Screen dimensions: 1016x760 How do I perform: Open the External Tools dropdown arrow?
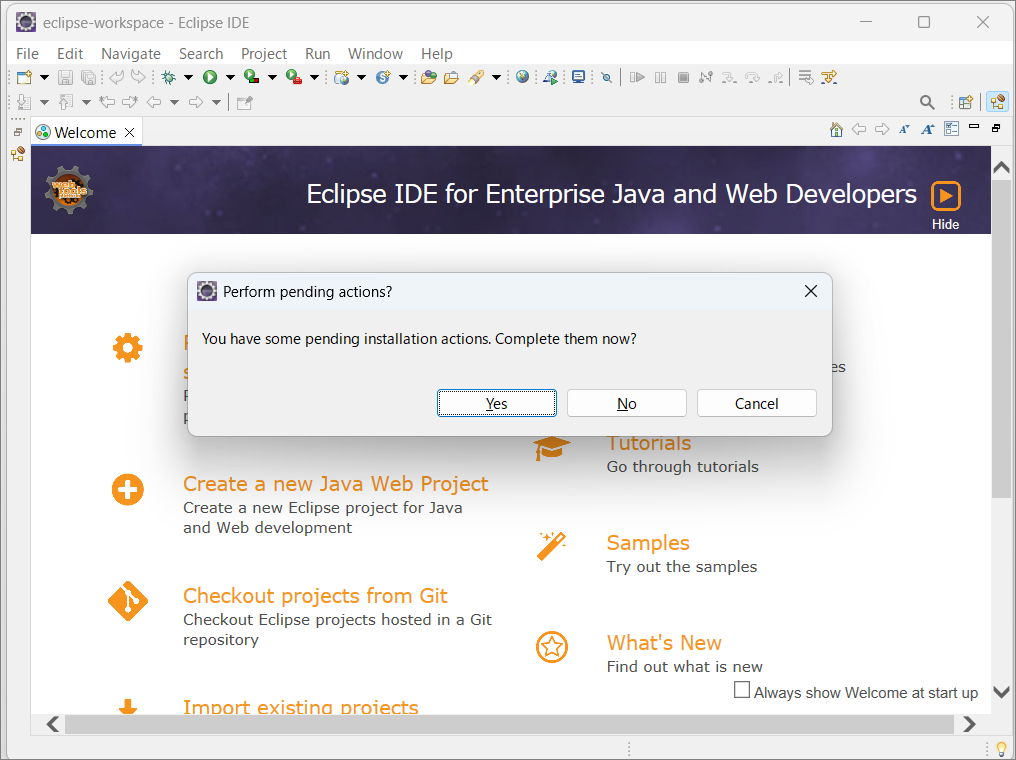(314, 78)
